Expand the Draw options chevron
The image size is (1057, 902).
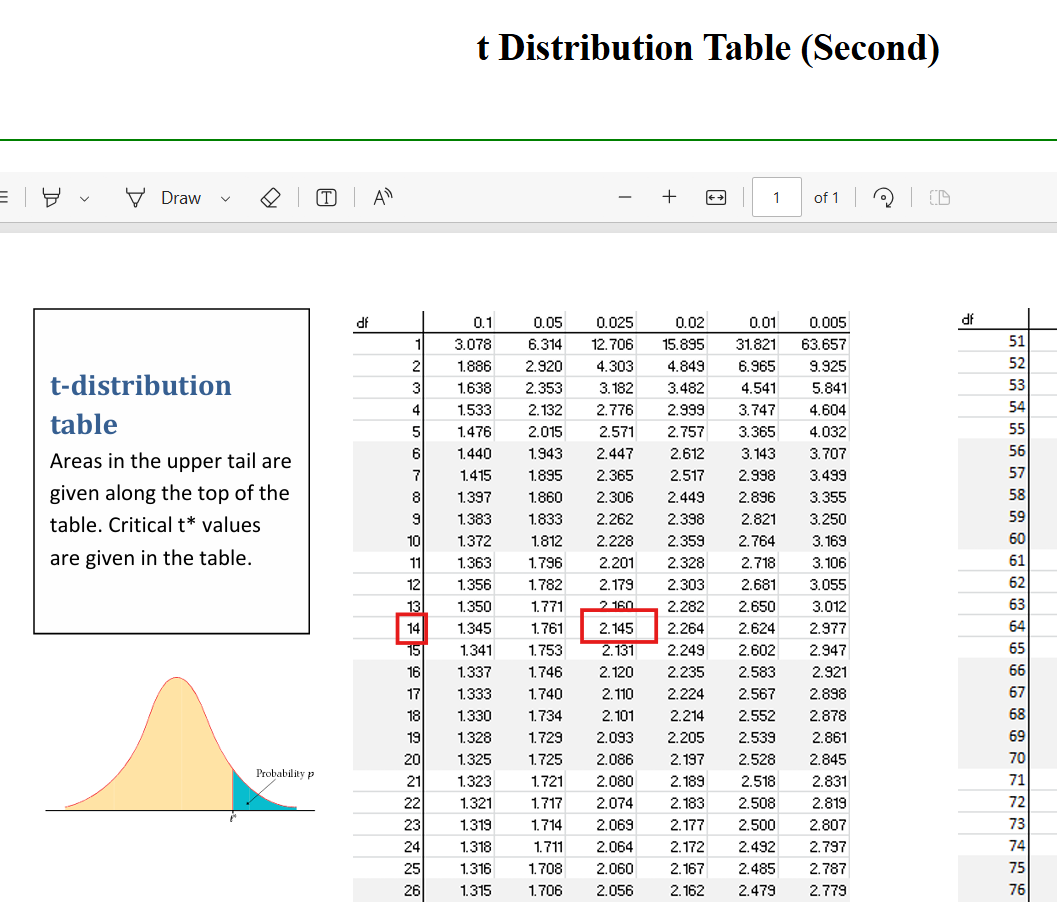pos(225,199)
